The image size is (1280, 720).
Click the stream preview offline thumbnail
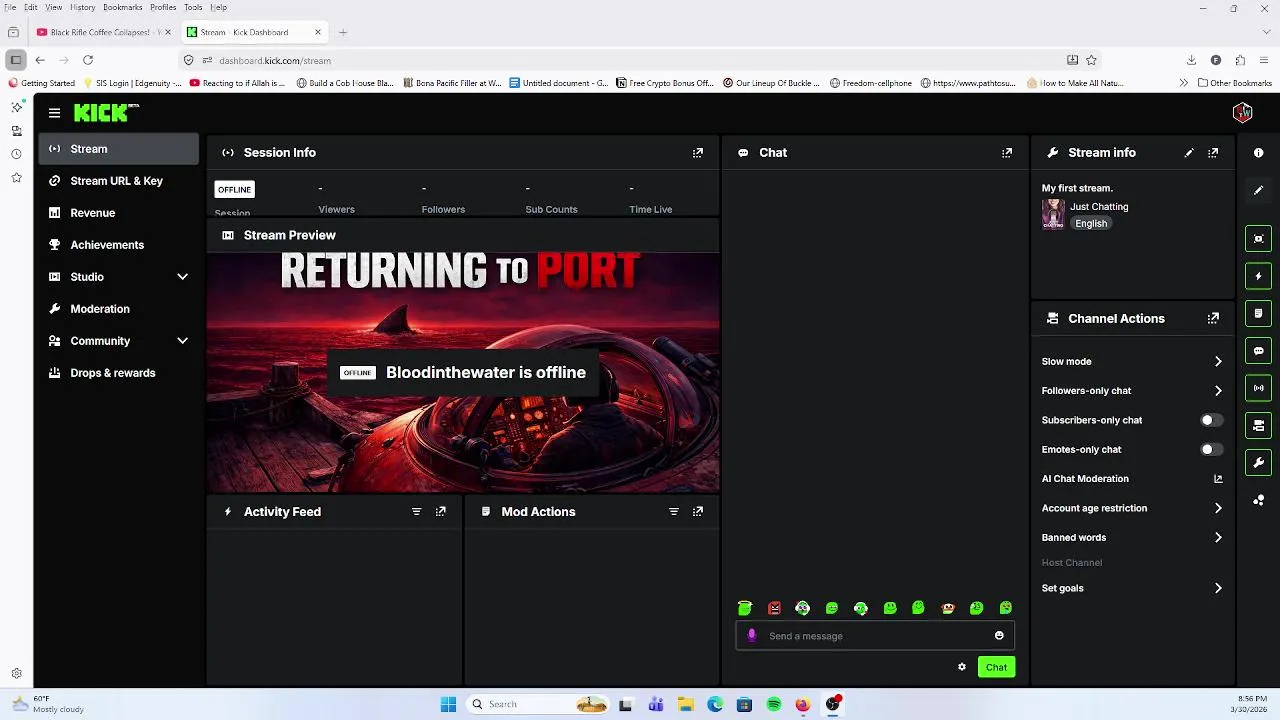pos(463,372)
